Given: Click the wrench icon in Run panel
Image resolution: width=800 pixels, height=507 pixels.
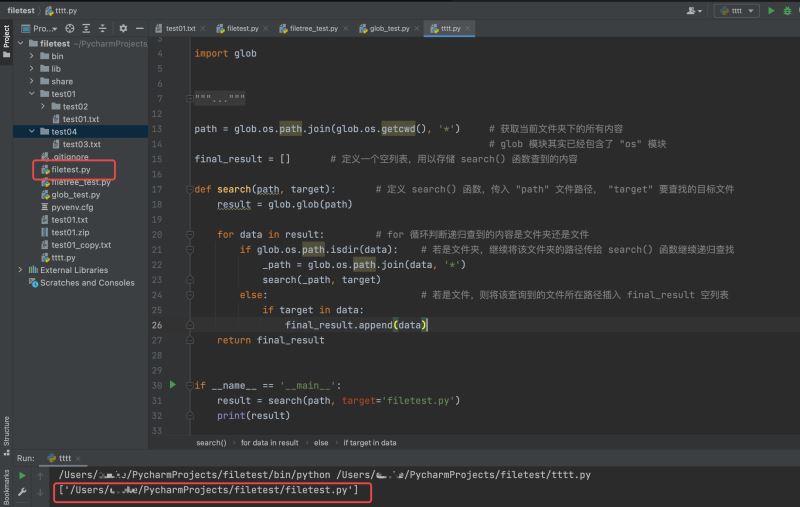Looking at the screenshot, I should point(22,491).
